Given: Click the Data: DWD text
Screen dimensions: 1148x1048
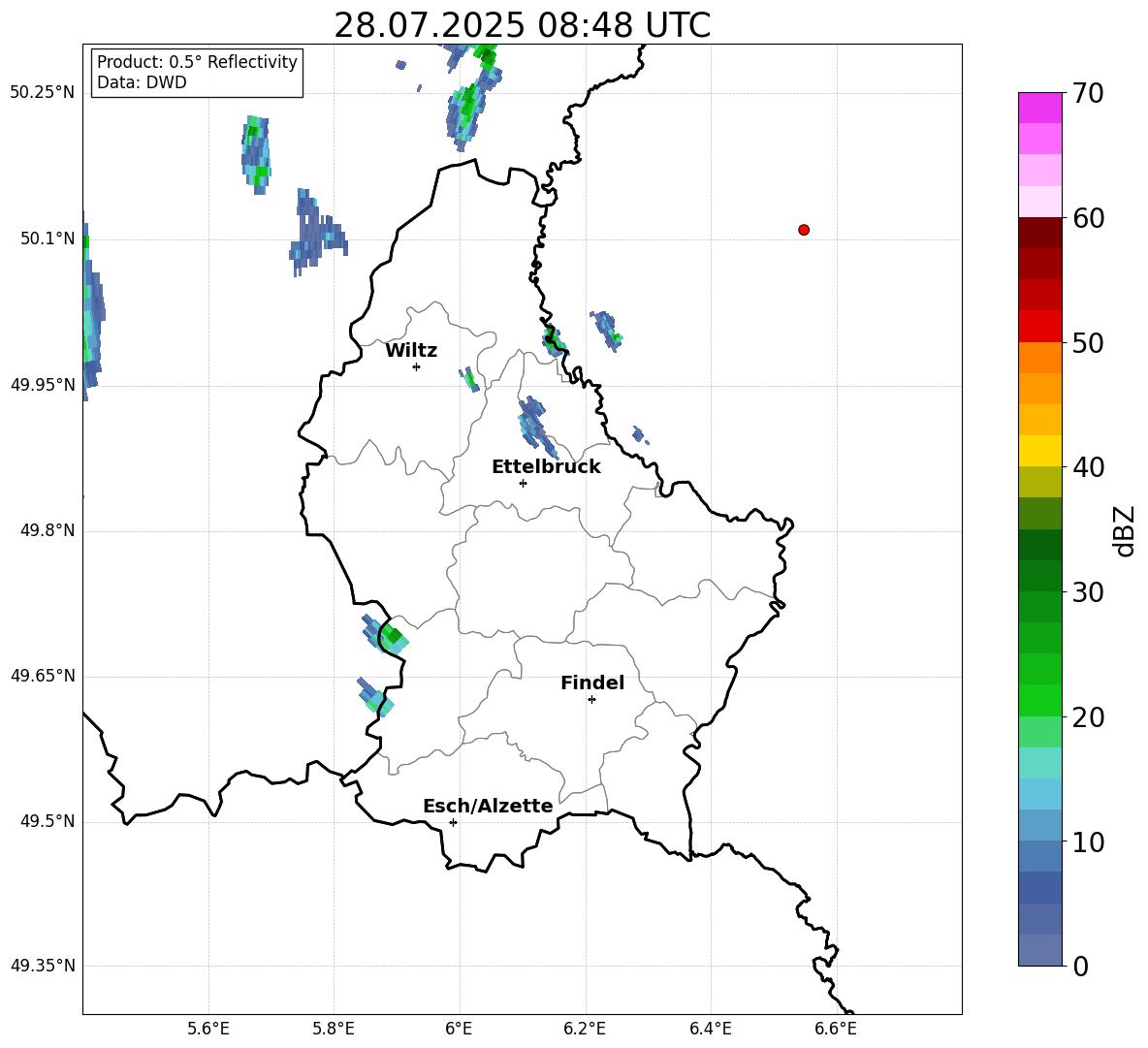Looking at the screenshot, I should tap(142, 82).
